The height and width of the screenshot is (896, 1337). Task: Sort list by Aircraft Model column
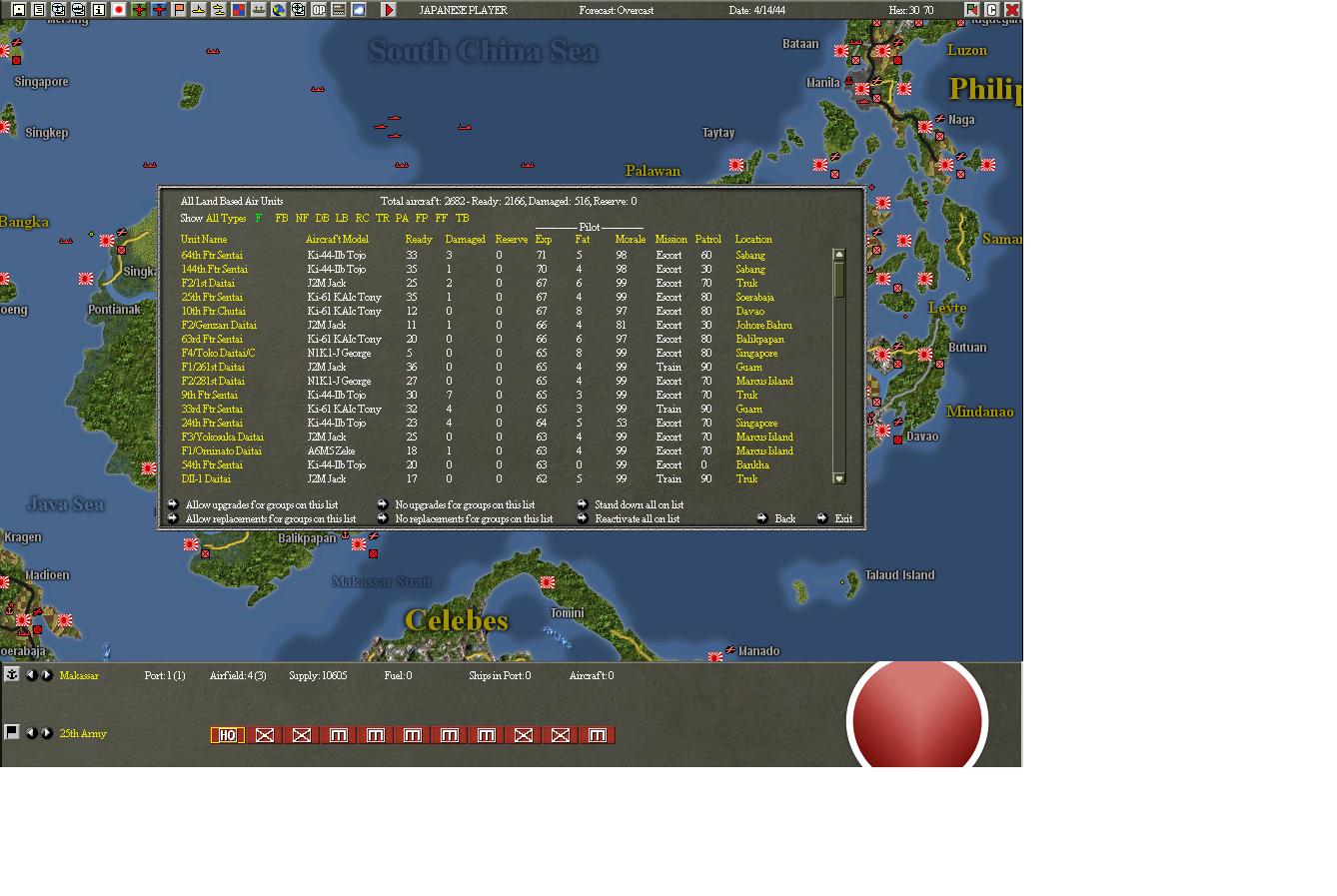[337, 240]
